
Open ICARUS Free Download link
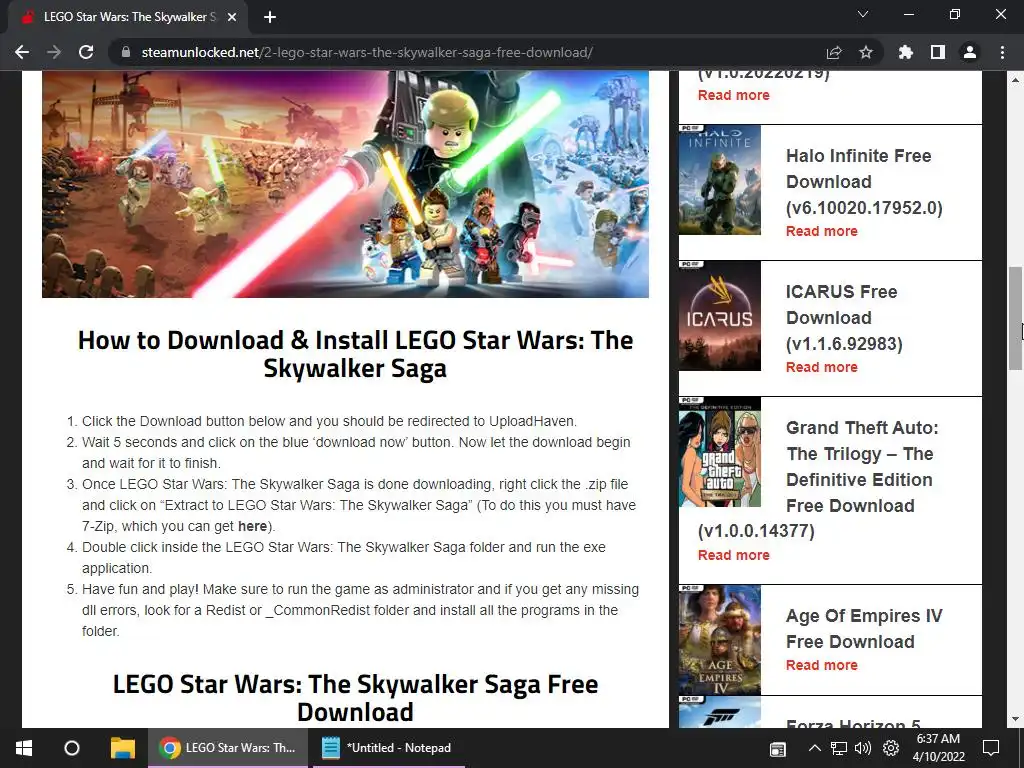tap(844, 317)
